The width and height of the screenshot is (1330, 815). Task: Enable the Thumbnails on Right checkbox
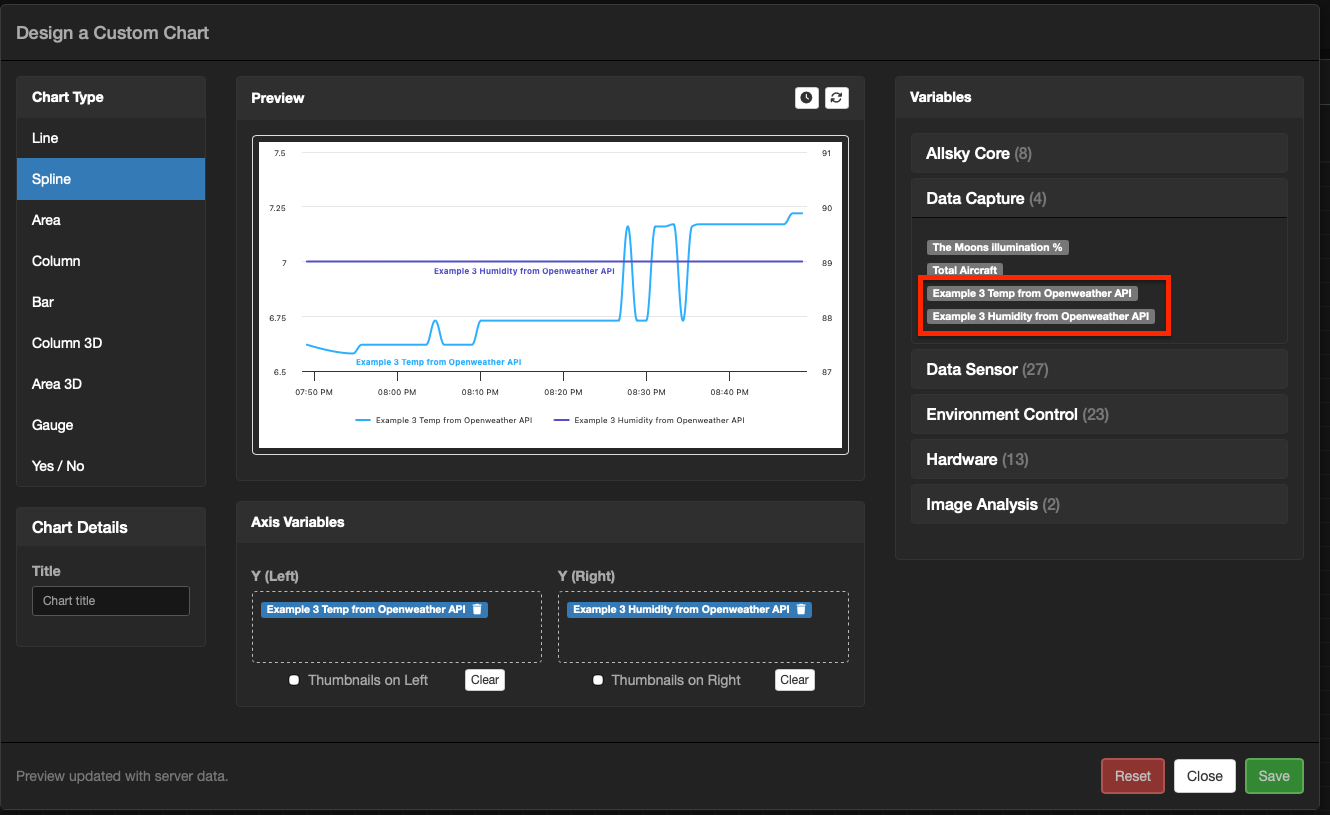point(598,680)
